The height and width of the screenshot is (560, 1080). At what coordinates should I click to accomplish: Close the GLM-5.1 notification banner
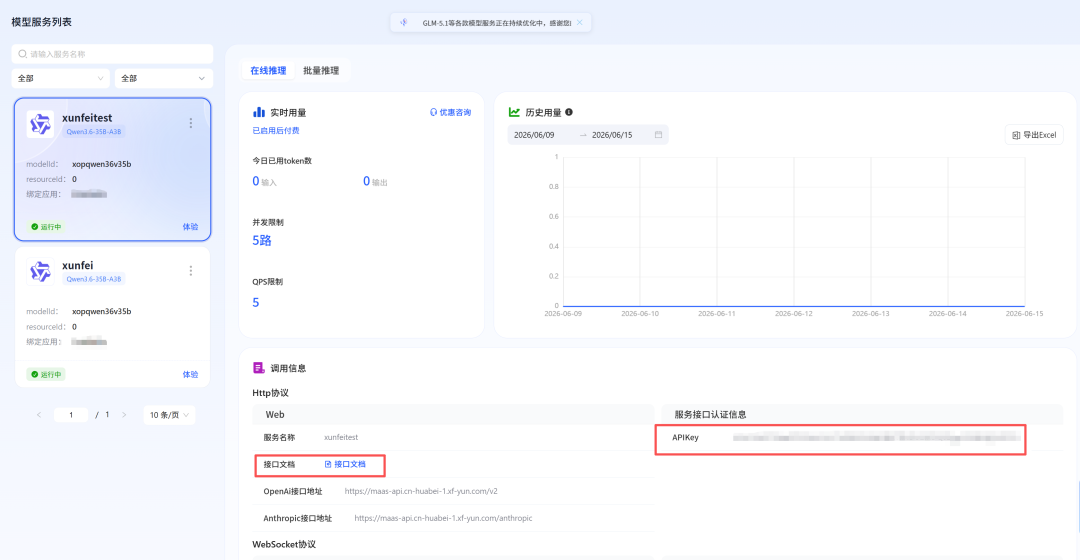(580, 23)
